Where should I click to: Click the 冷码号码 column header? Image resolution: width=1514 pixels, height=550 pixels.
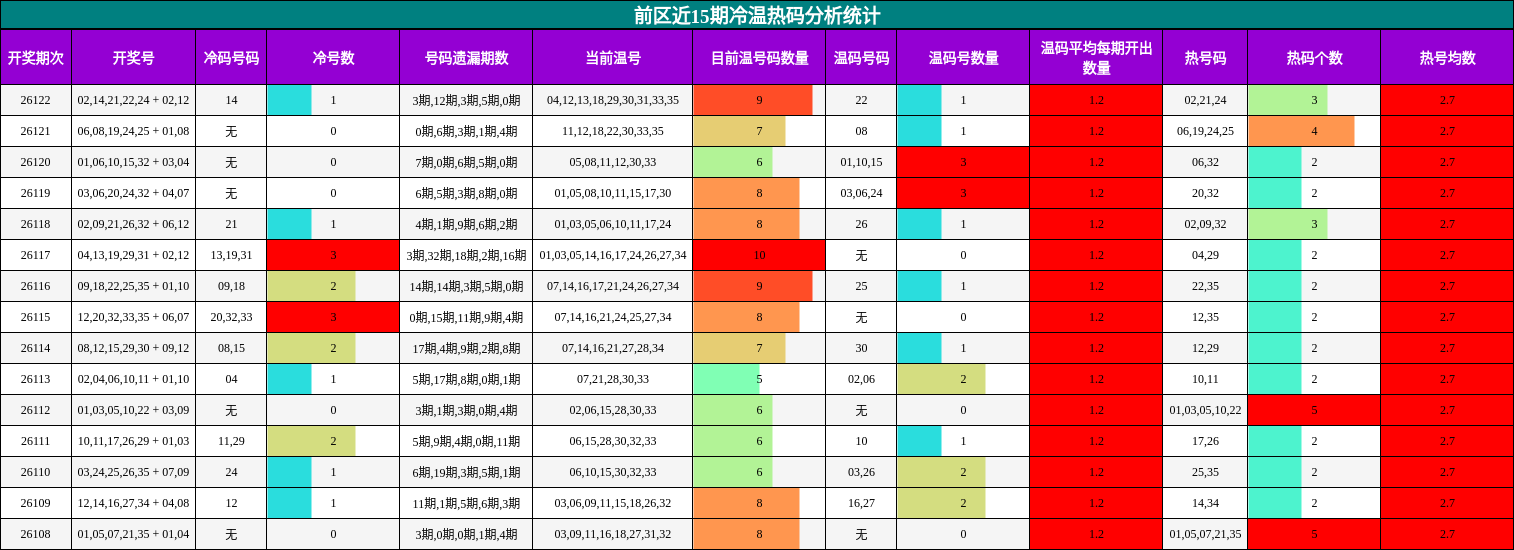pos(231,58)
